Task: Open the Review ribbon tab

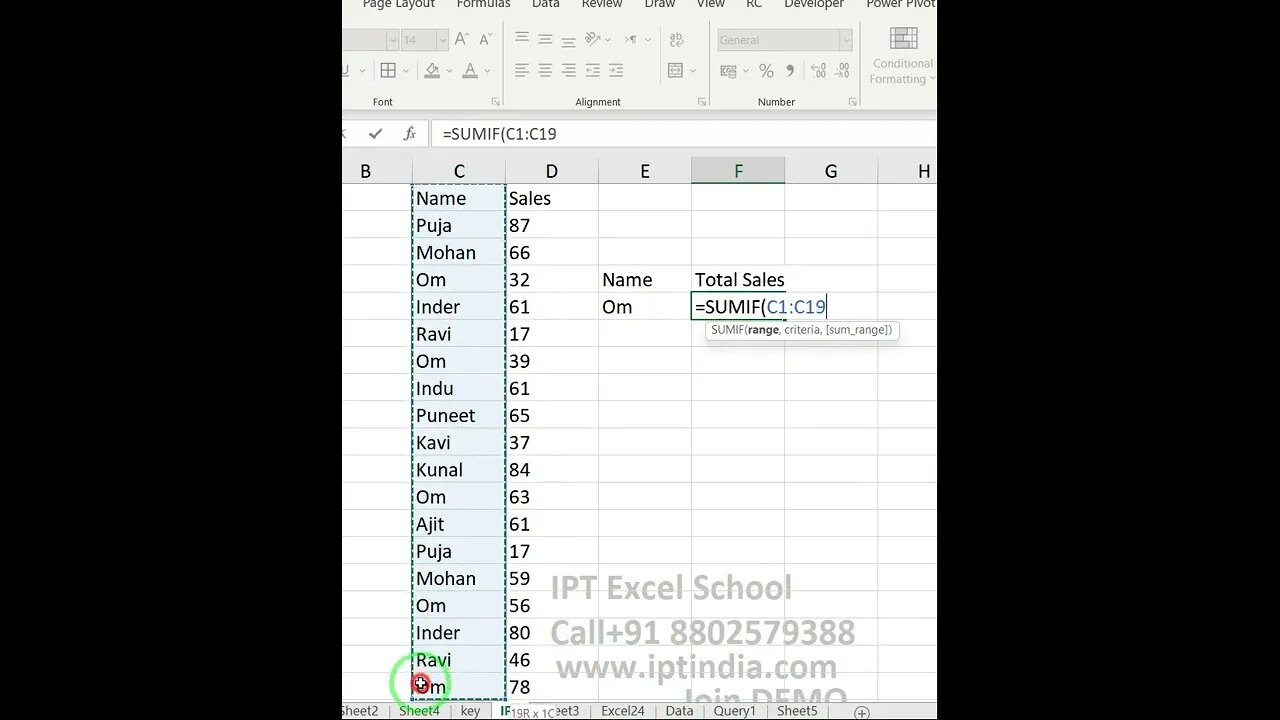Action: tap(602, 4)
